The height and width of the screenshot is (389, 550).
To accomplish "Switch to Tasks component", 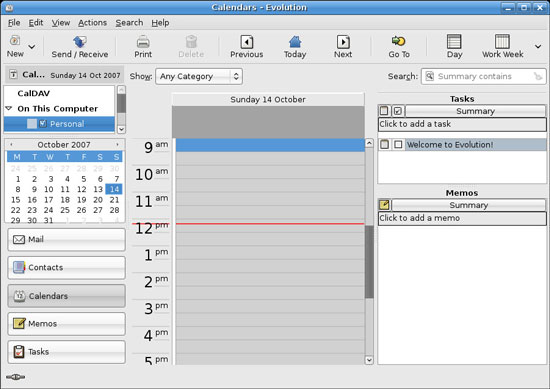I will (66, 351).
